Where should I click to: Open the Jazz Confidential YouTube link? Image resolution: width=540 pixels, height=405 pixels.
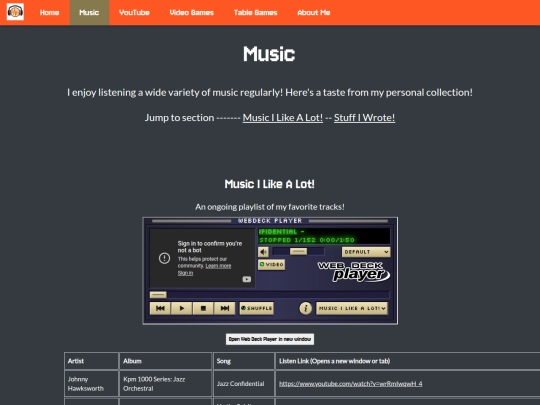click(x=351, y=384)
